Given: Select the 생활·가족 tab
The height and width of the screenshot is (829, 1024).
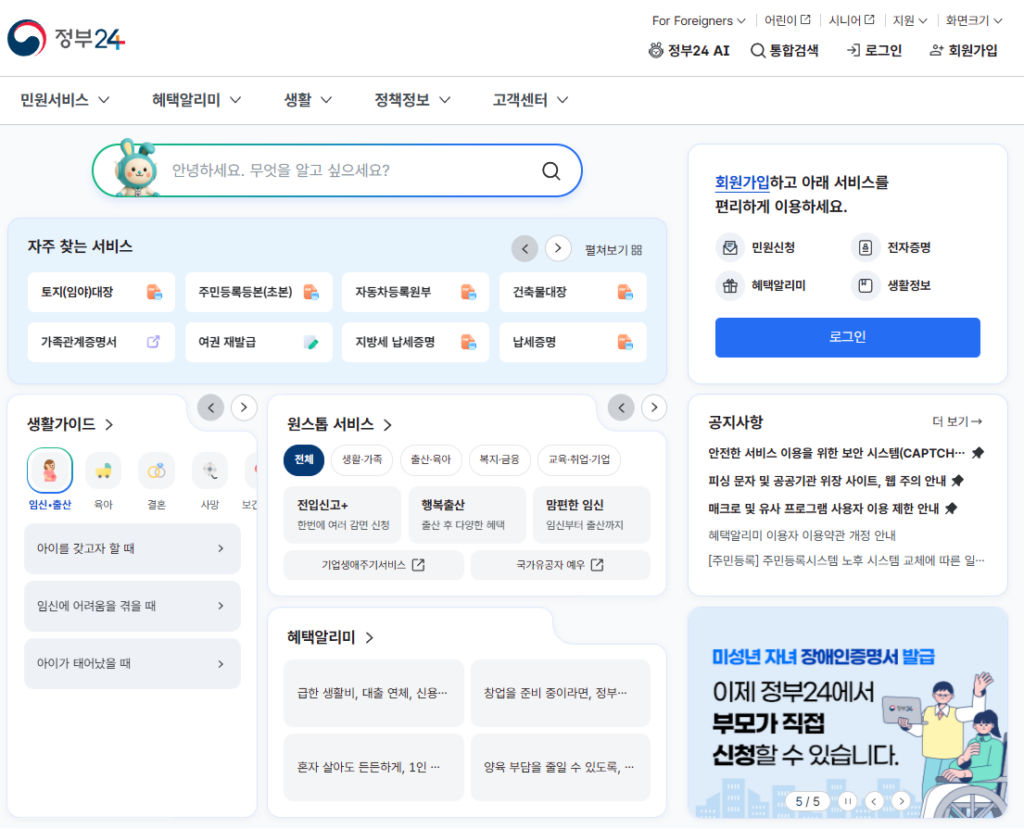Looking at the screenshot, I should click(362, 459).
